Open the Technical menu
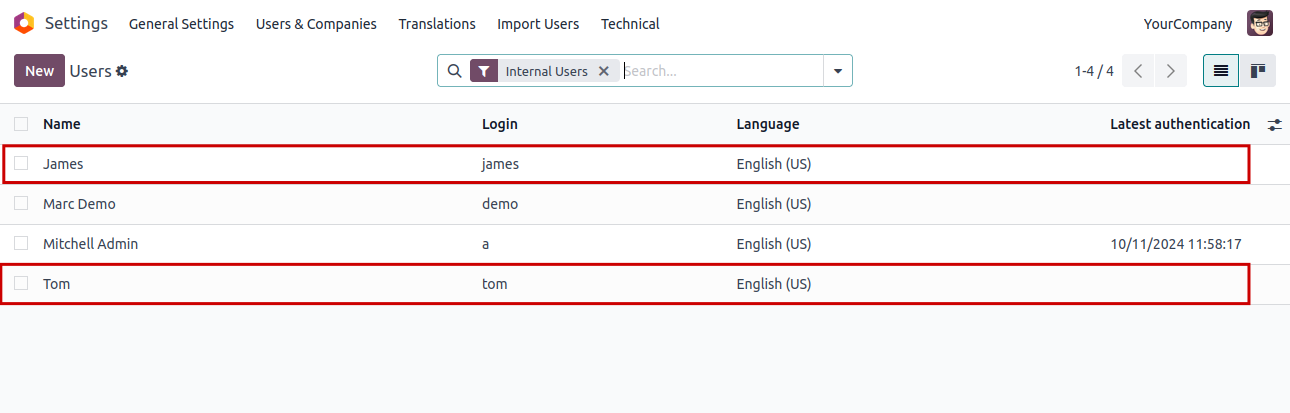The width and height of the screenshot is (1290, 413). pos(630,24)
